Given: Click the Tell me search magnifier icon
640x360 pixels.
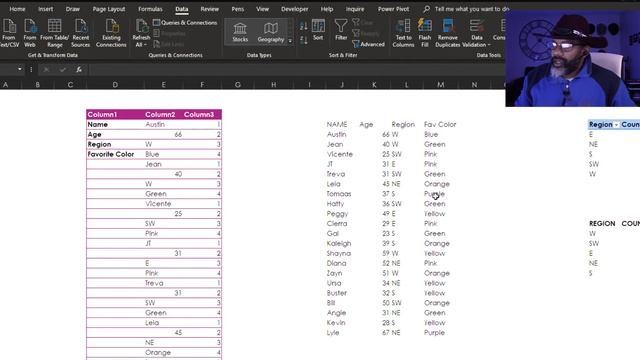Looking at the screenshot, I should (x=427, y=9).
